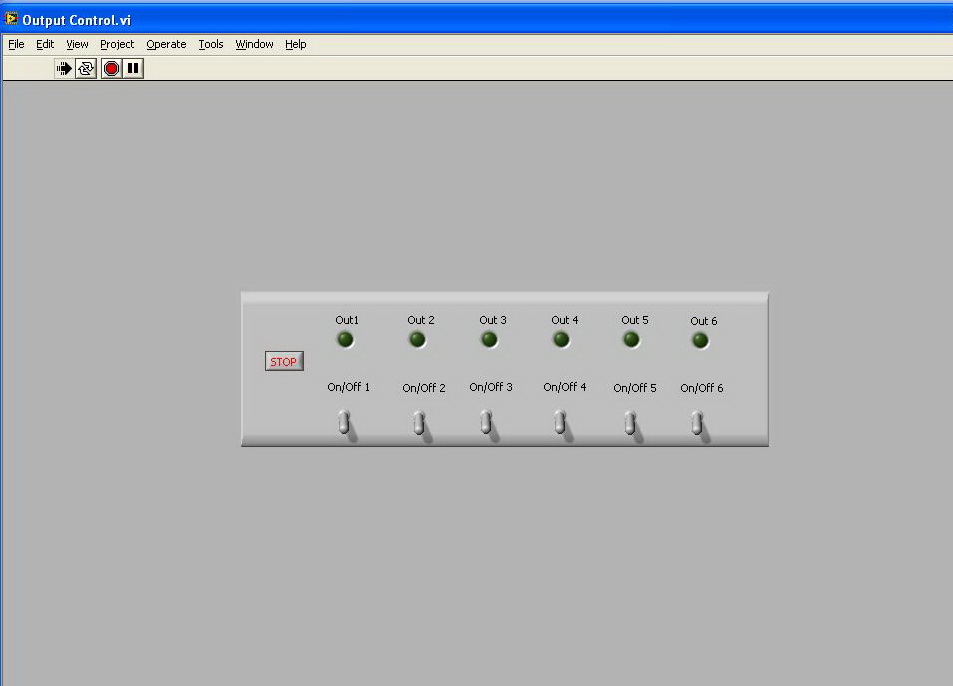Click the "Output Control.vi" window title
The image size is (953, 686).
point(77,20)
